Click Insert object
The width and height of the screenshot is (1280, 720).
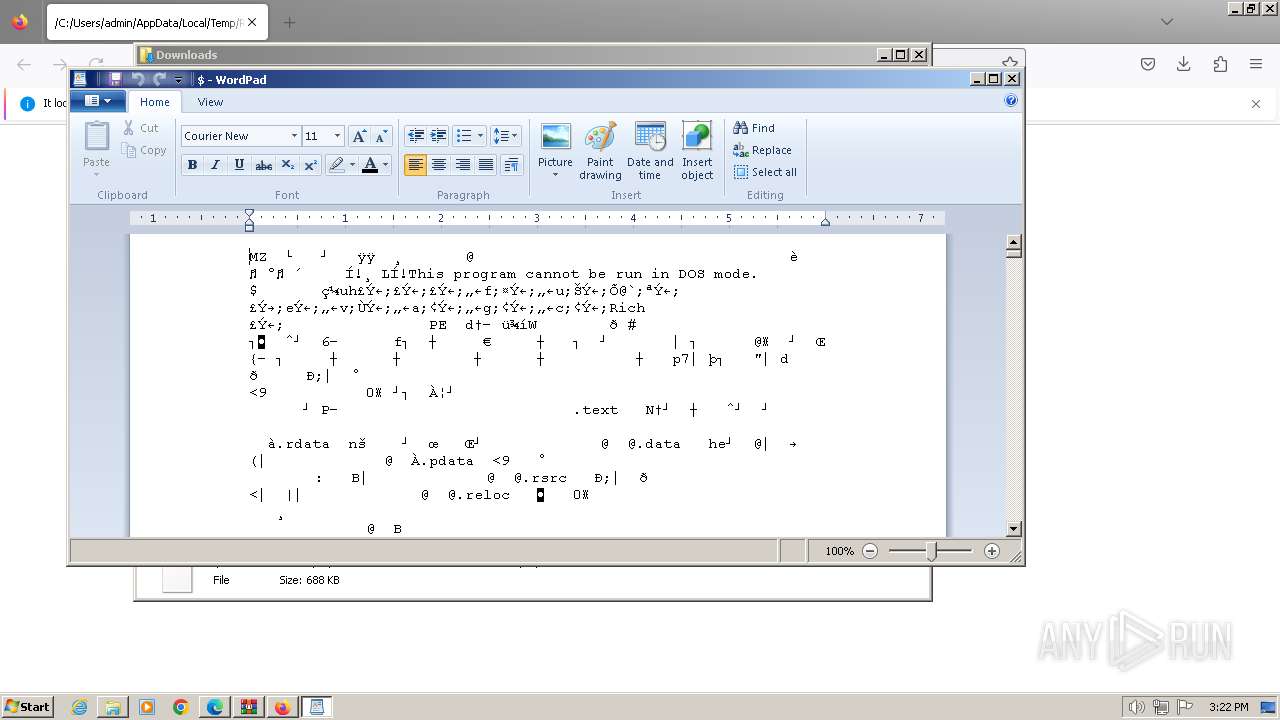[697, 151]
